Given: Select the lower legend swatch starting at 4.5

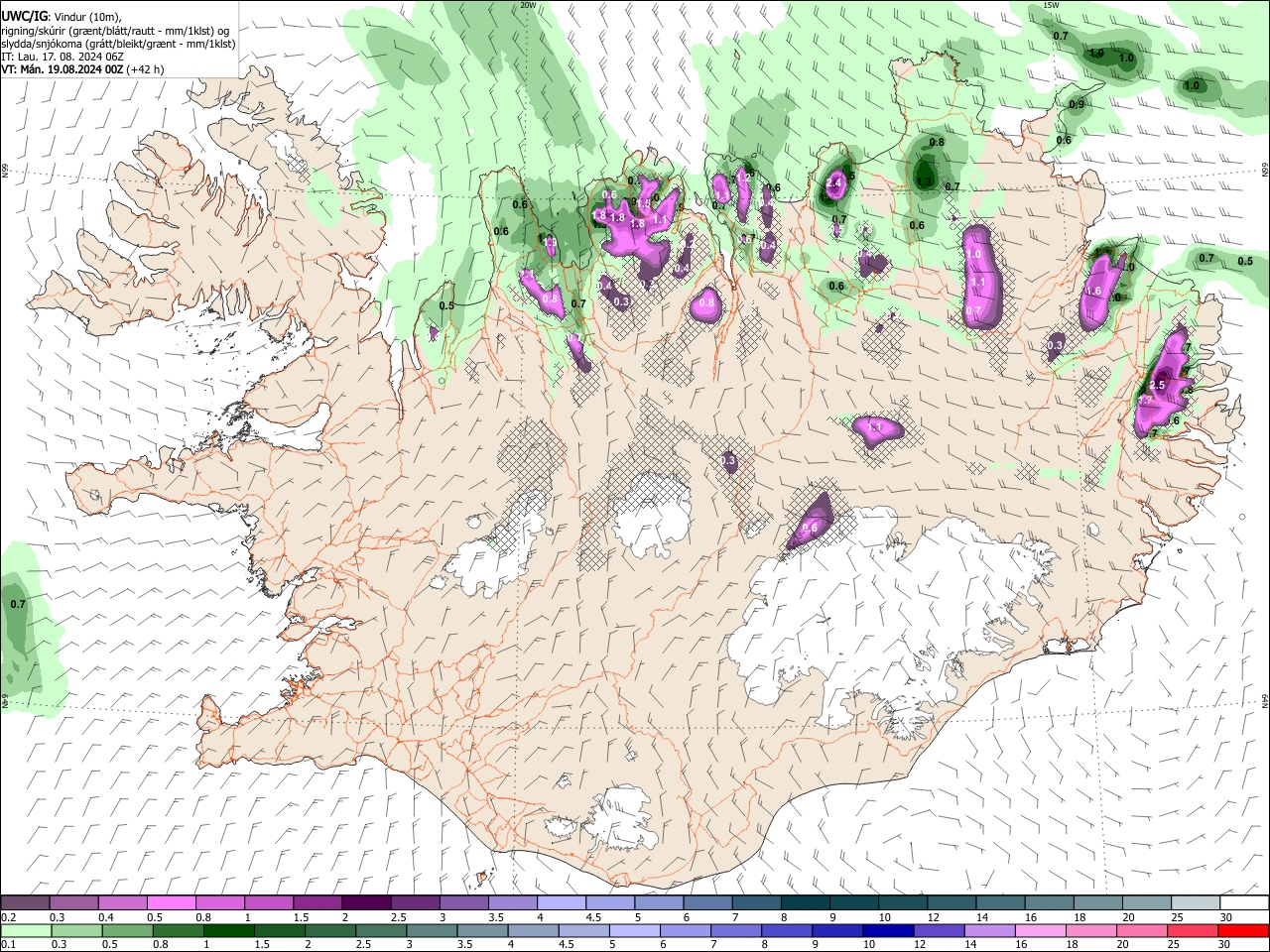Looking at the screenshot, I should (x=583, y=931).
